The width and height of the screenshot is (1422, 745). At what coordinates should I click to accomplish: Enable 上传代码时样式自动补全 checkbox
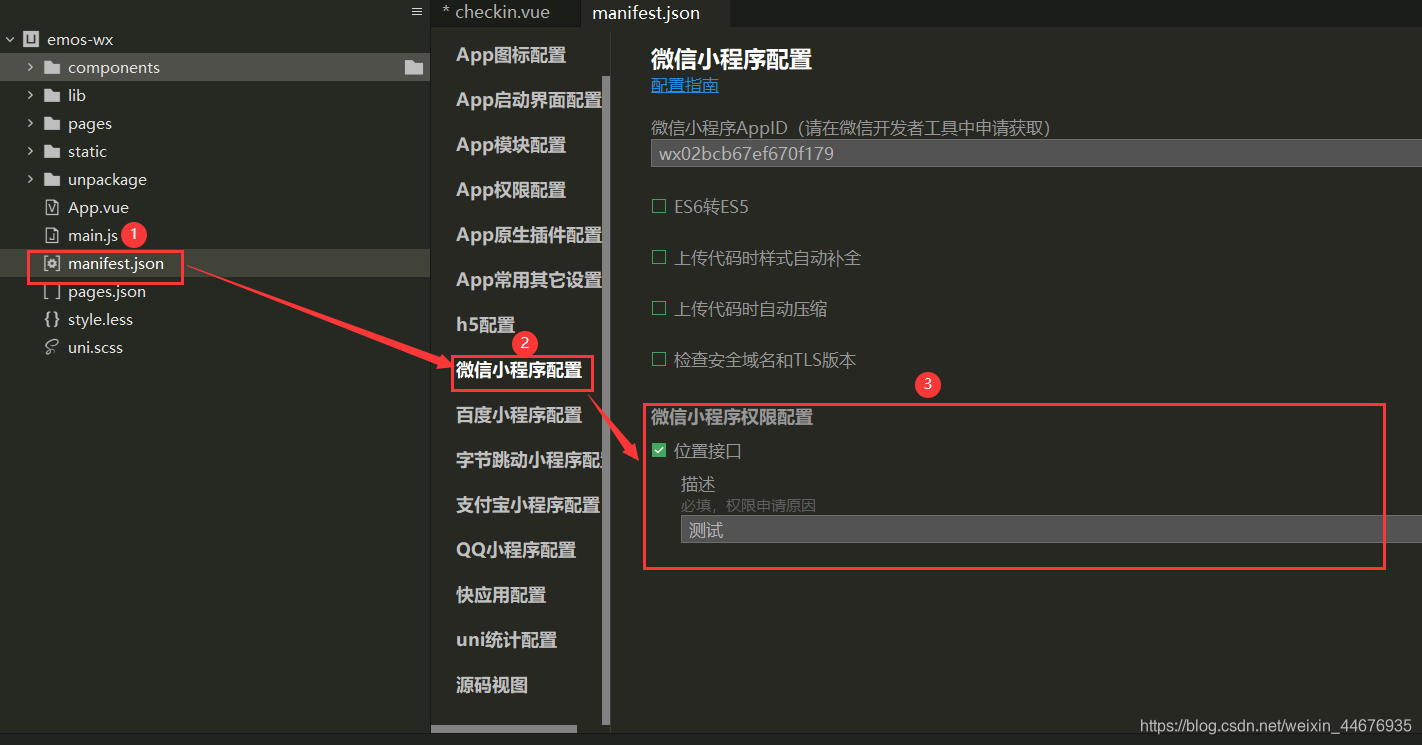pos(659,258)
